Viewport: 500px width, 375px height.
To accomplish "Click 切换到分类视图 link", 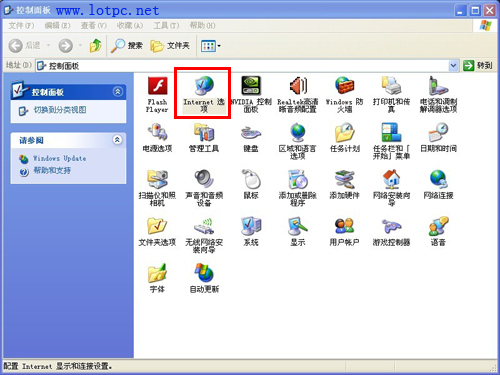I will click(60, 110).
